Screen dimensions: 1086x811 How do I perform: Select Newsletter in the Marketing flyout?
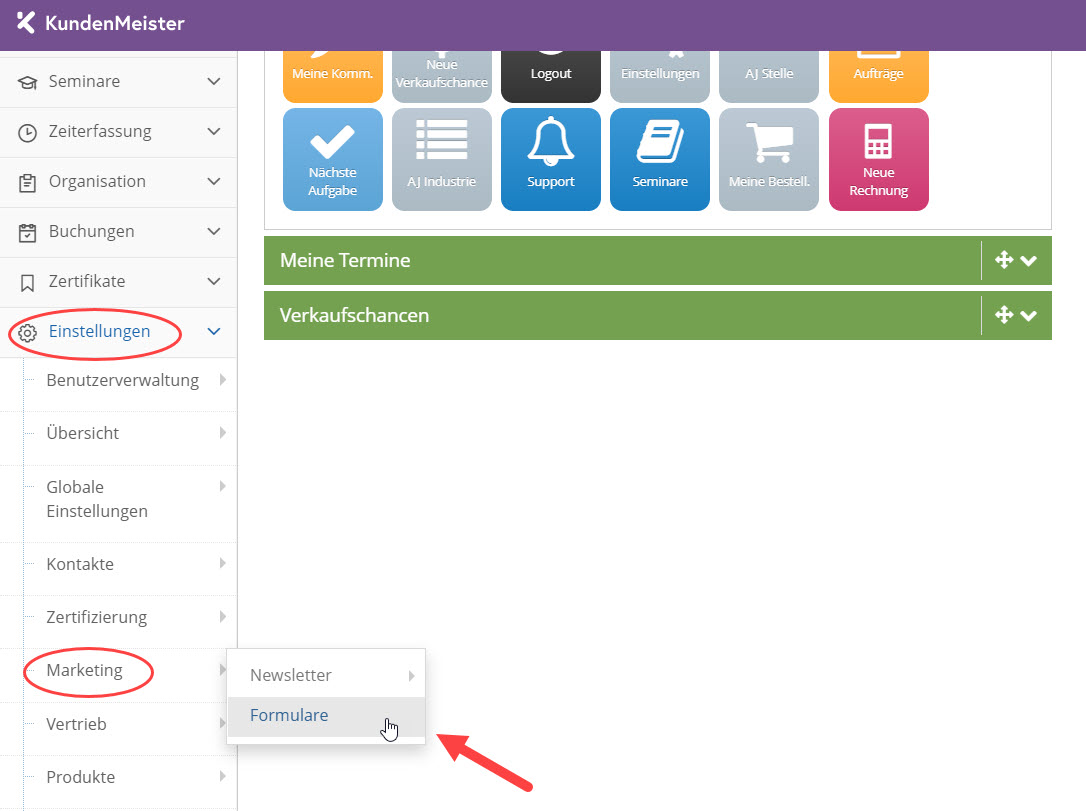coord(326,675)
